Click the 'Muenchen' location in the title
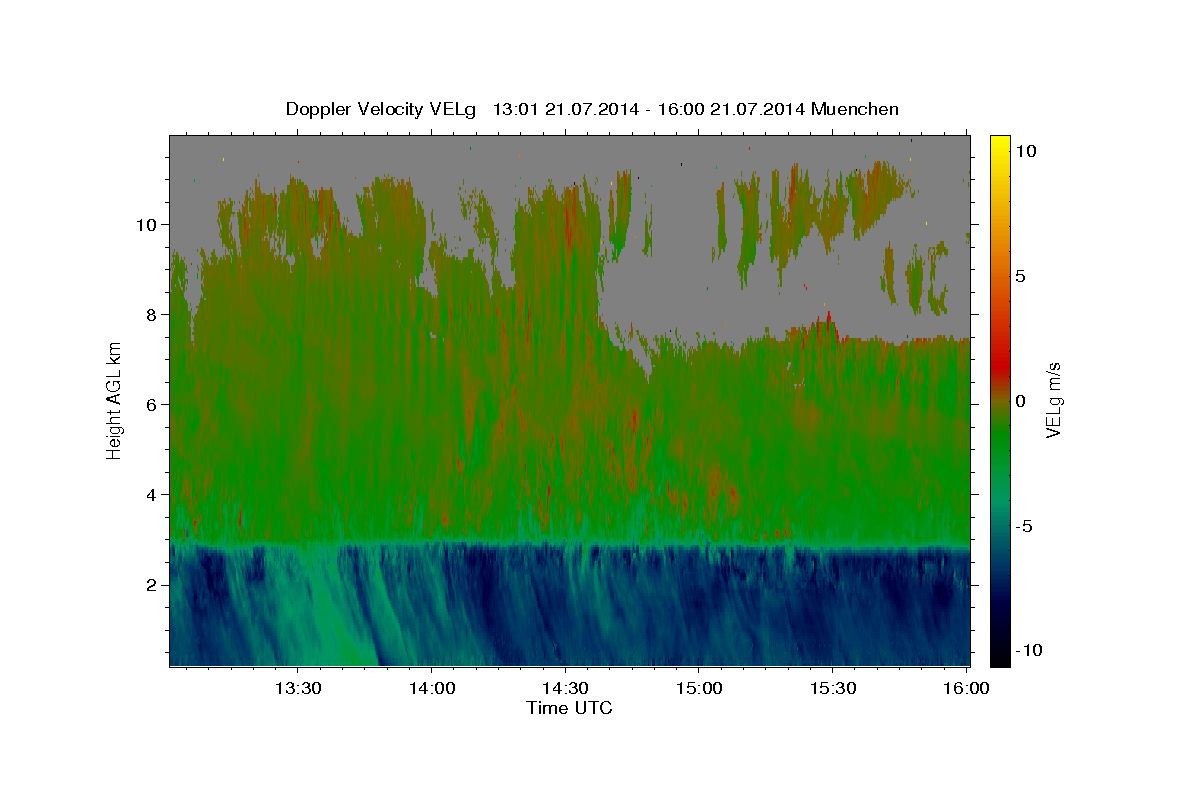This screenshot has width=1200, height=800. [x=856, y=109]
